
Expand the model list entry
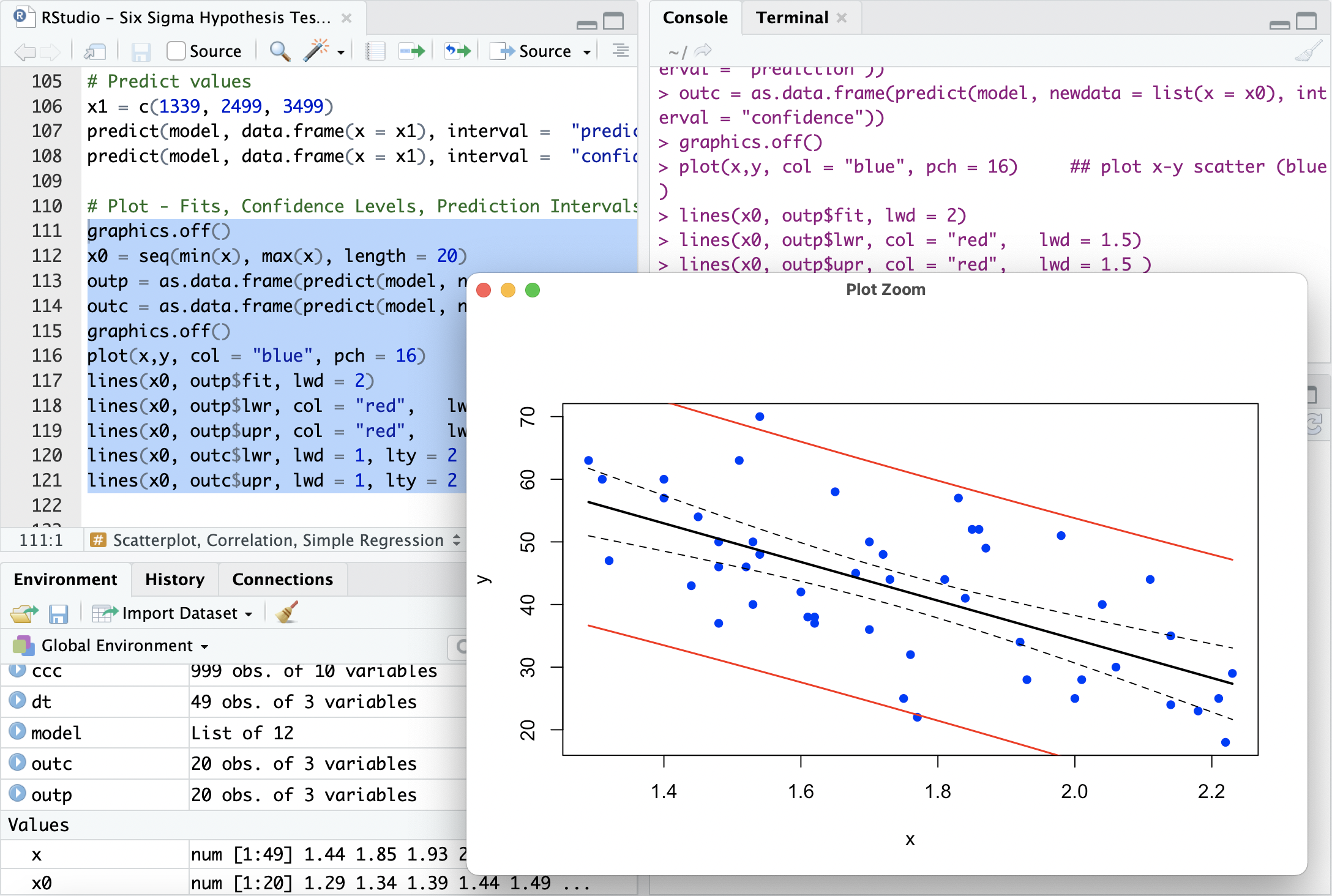pyautogui.click(x=17, y=732)
